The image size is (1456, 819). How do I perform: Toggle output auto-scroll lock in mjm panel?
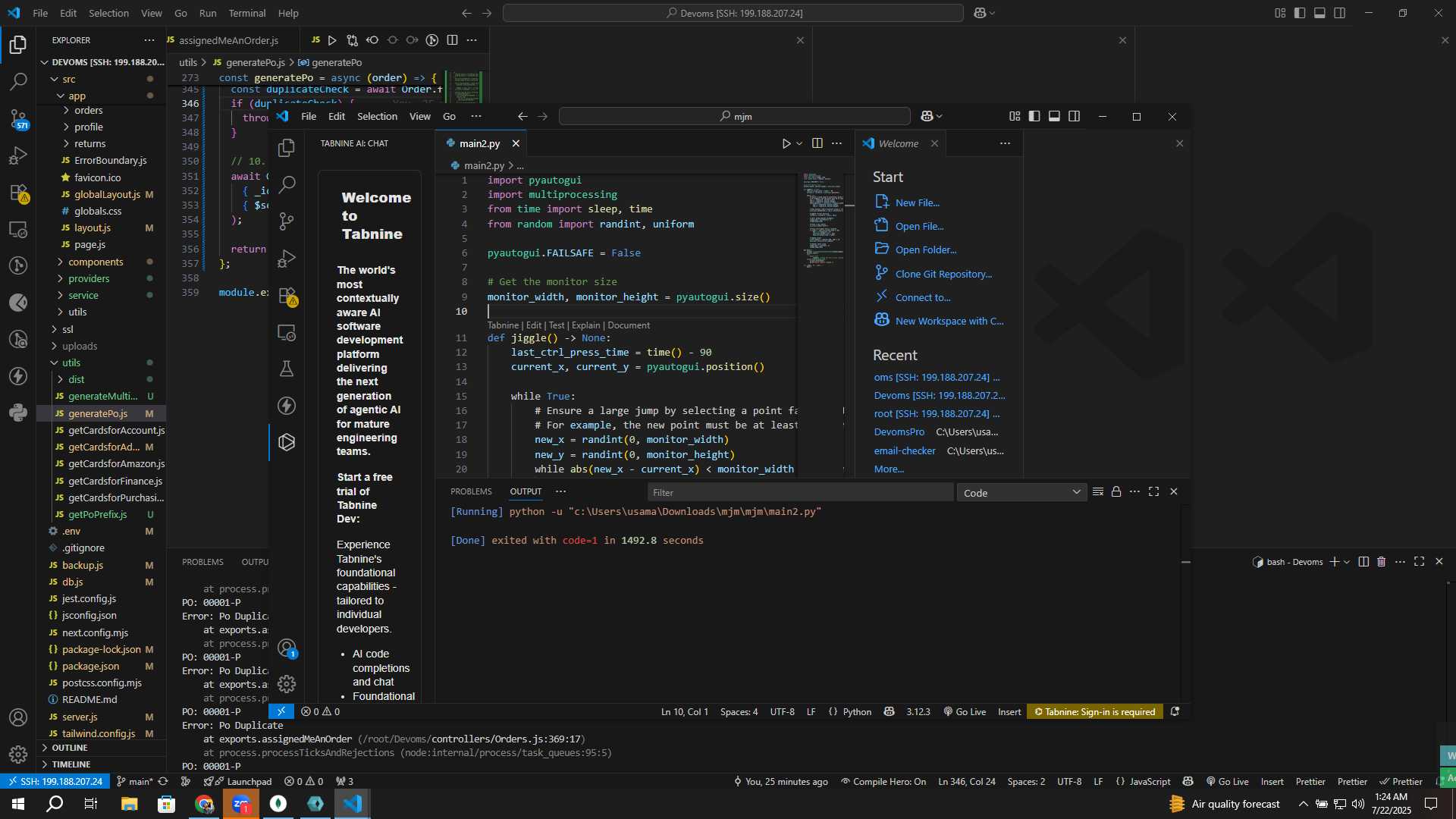(x=1116, y=492)
